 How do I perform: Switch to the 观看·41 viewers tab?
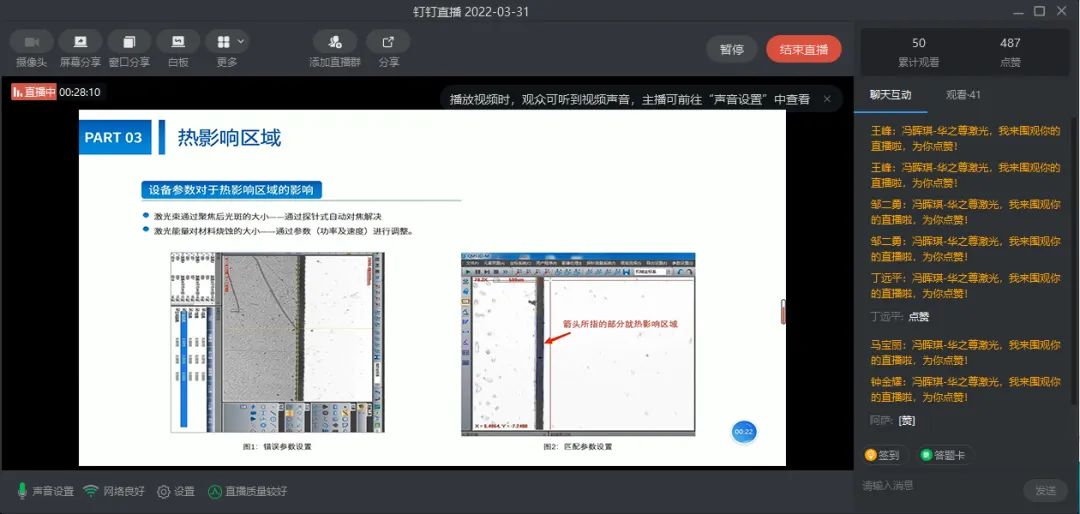pos(963,95)
